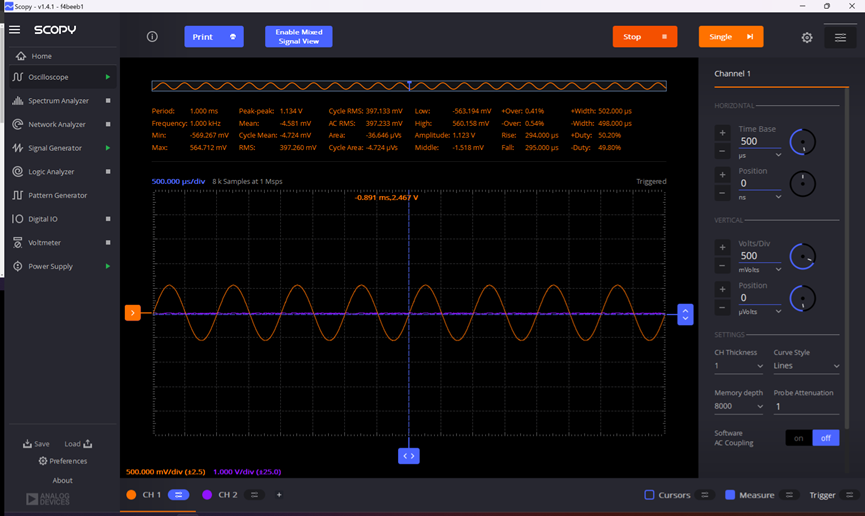Viewport: 865px width, 516px height.
Task: Open vertical Position unit dropdown (µVolts)
Action: [760, 312]
